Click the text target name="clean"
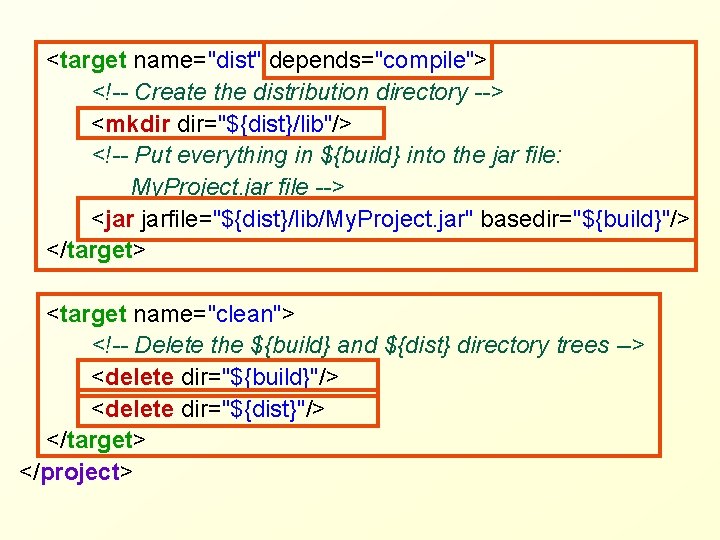Viewport: 720px width, 540px height. [x=170, y=314]
